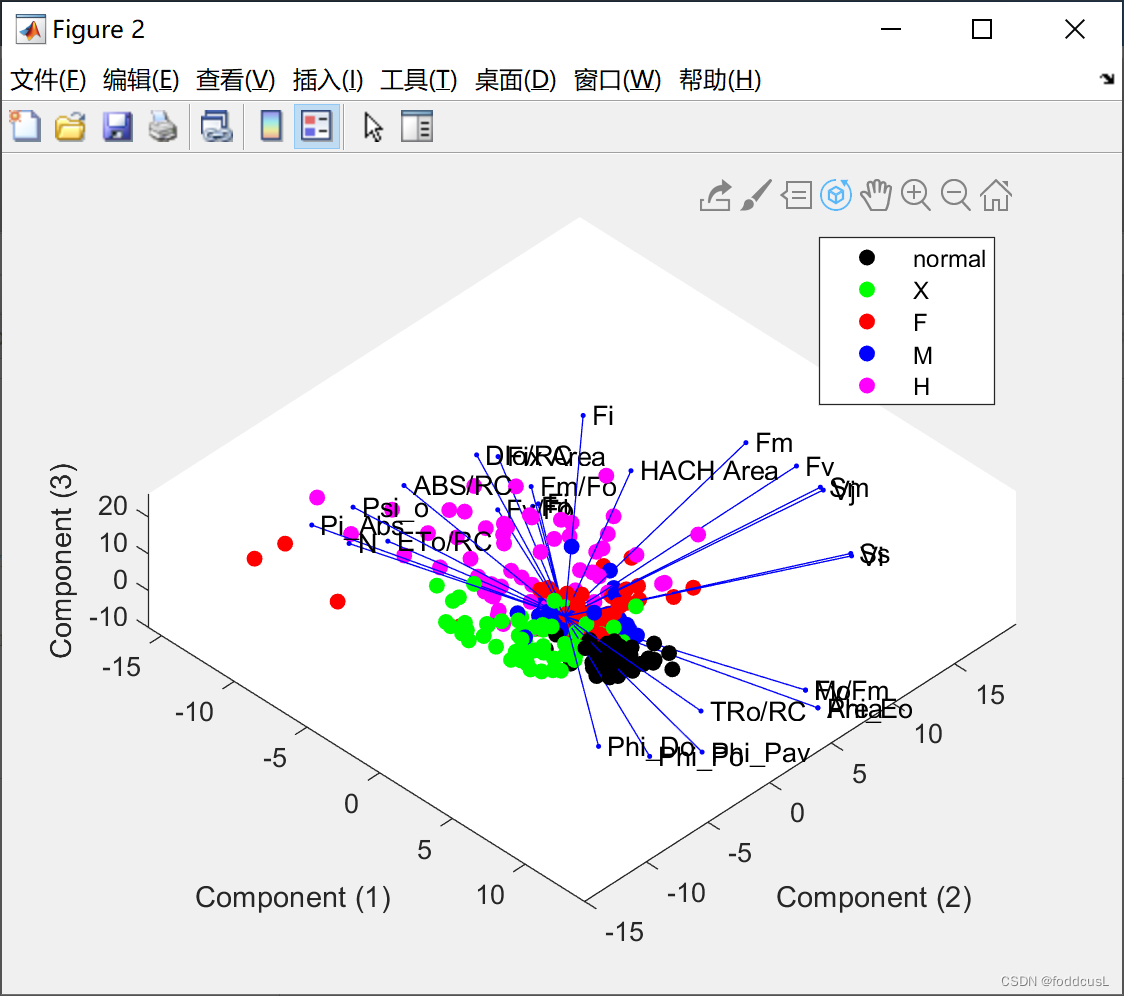
Task: Open the 插入(I) menu
Action: tap(328, 80)
